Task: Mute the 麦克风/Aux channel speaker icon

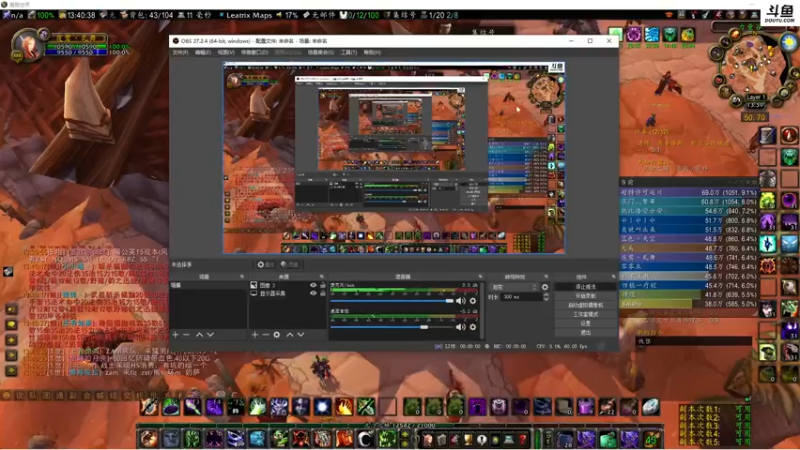Action: point(460,301)
